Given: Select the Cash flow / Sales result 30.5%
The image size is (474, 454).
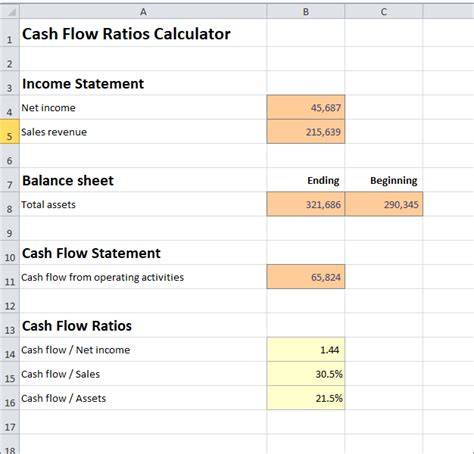Looking at the screenshot, I should click(x=306, y=374).
